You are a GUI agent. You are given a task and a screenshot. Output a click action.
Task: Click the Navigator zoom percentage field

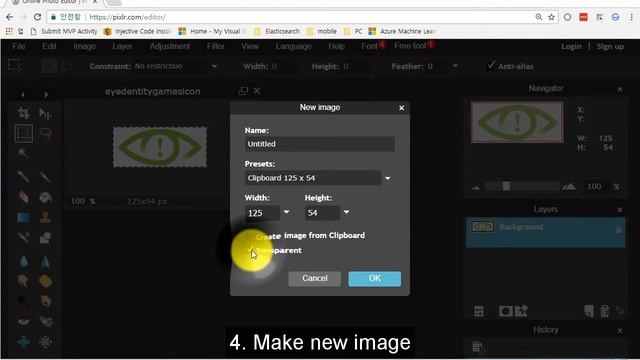[x=596, y=187]
